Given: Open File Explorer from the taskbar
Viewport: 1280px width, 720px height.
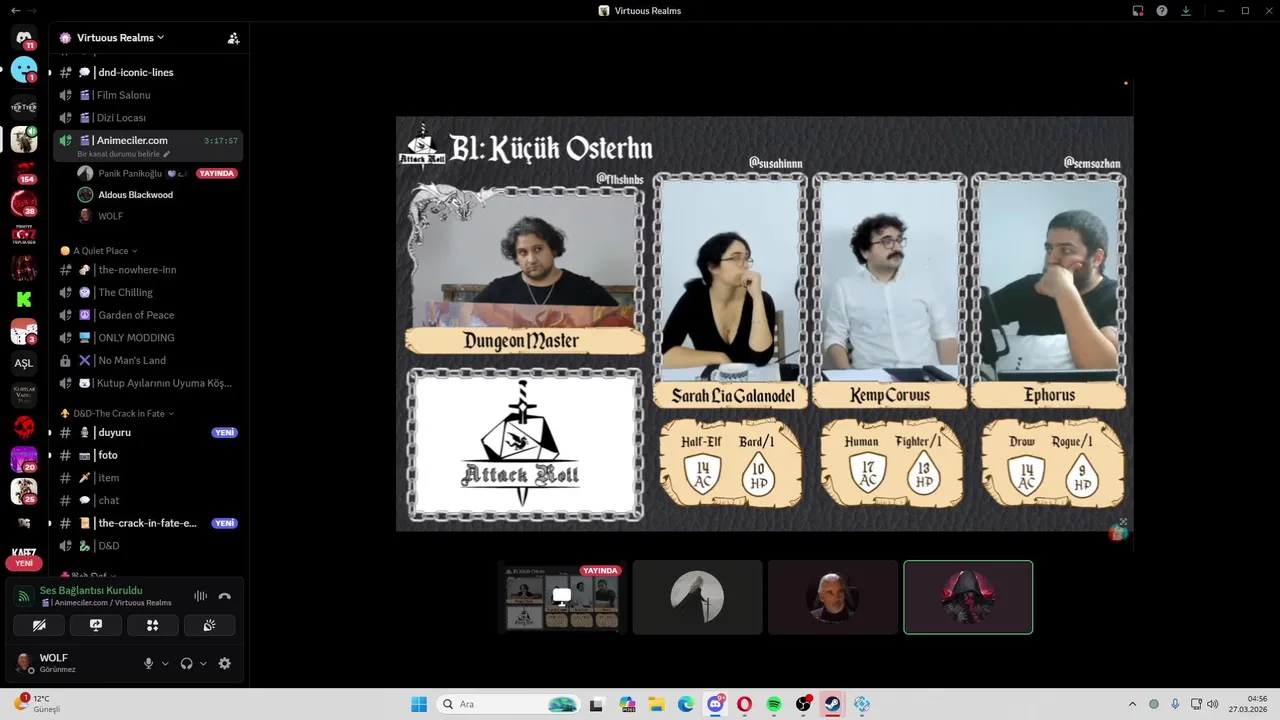Looking at the screenshot, I should coord(657,704).
